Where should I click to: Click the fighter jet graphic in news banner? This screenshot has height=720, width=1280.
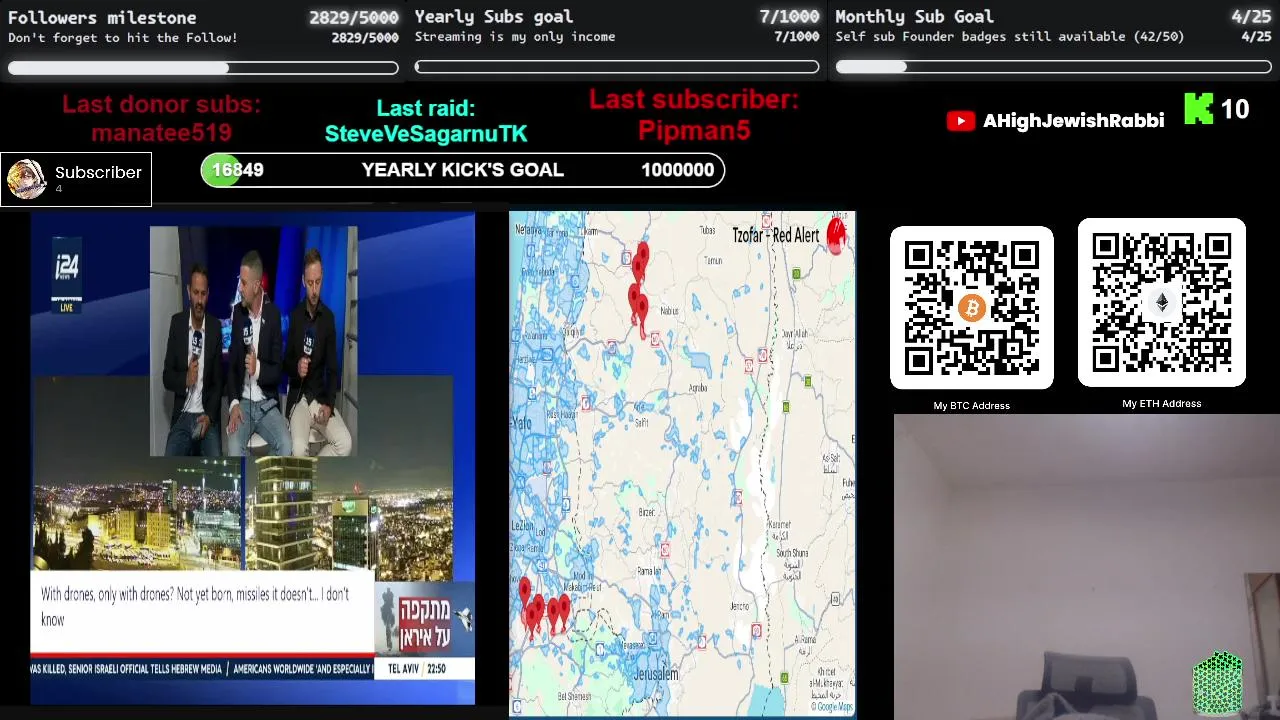tap(462, 619)
